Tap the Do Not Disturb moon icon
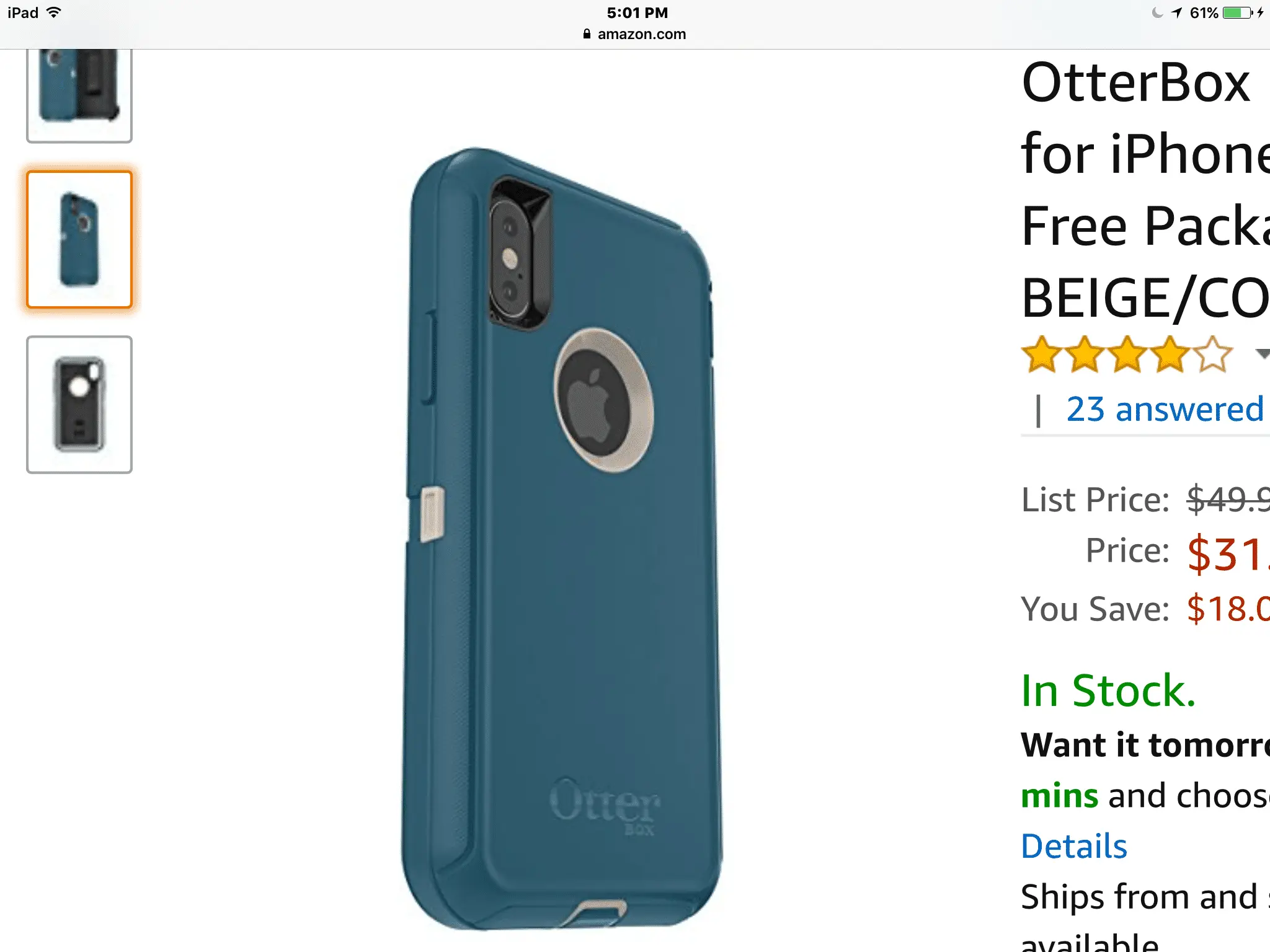The width and height of the screenshot is (1270, 952). coord(1157,12)
